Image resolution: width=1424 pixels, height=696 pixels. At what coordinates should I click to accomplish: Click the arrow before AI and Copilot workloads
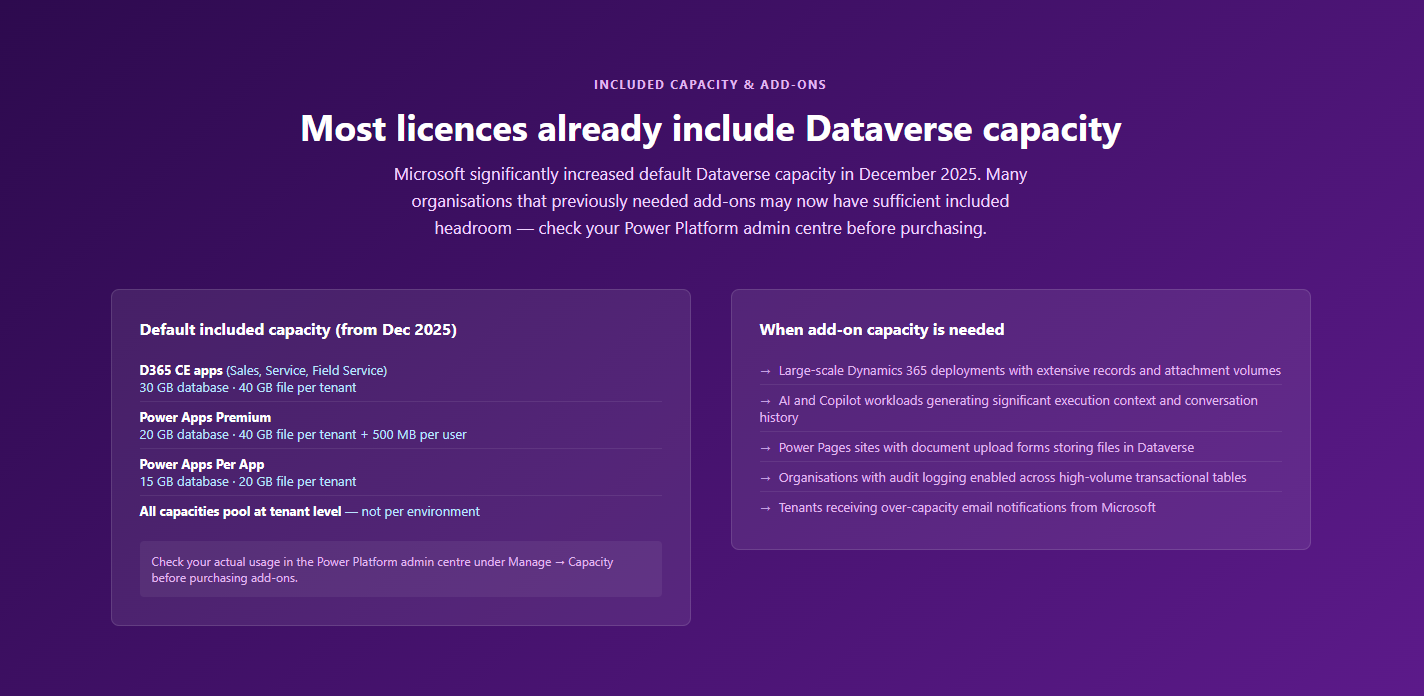pos(765,401)
